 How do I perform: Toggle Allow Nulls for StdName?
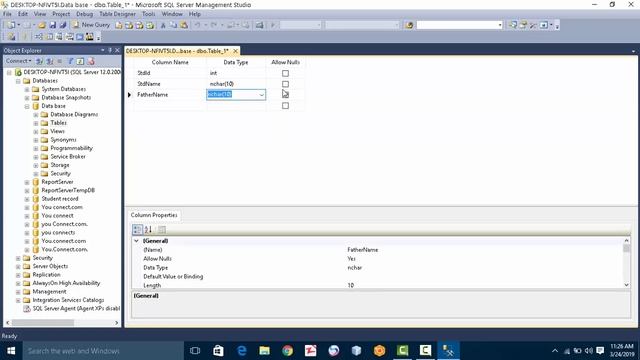click(x=285, y=84)
